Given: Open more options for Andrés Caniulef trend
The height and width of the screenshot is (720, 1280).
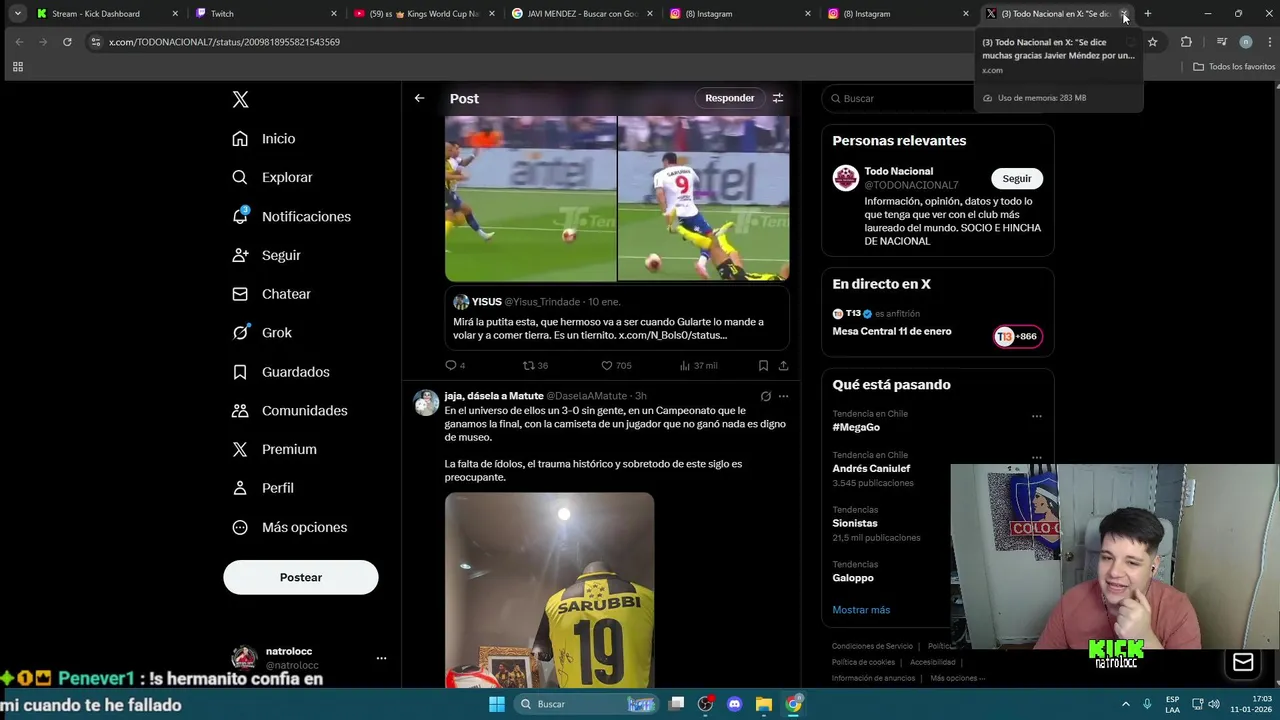Looking at the screenshot, I should [x=1037, y=457].
